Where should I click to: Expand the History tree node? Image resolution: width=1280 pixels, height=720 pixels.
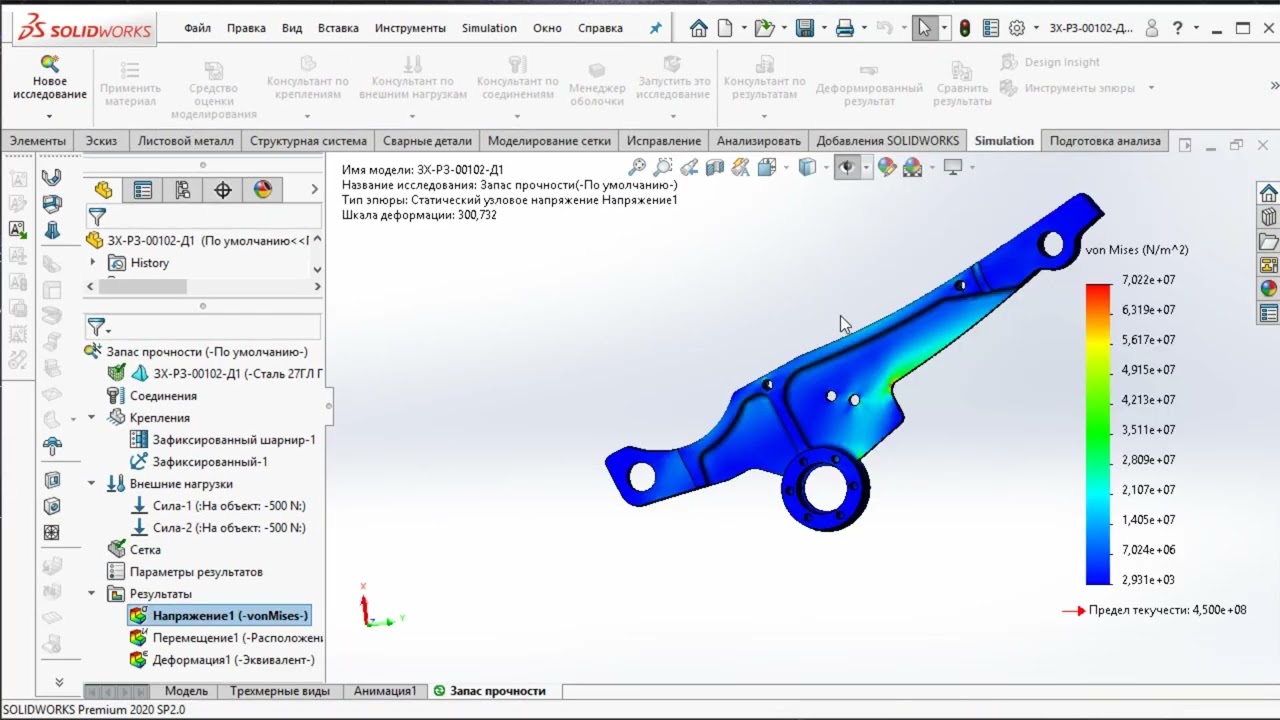coord(93,262)
